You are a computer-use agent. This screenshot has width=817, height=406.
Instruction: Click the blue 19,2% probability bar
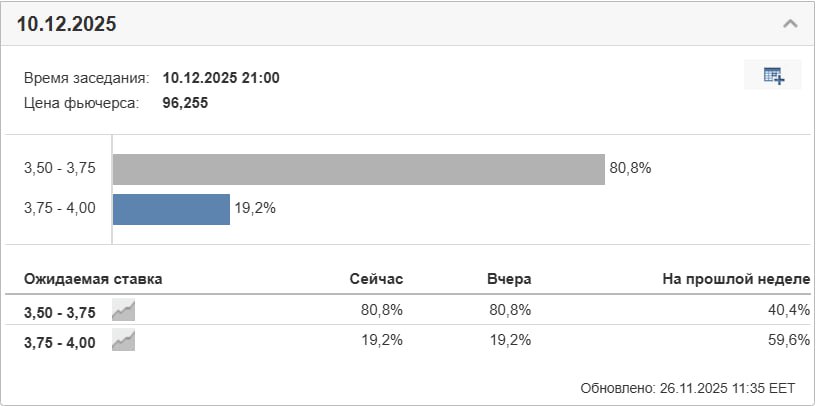click(x=171, y=209)
